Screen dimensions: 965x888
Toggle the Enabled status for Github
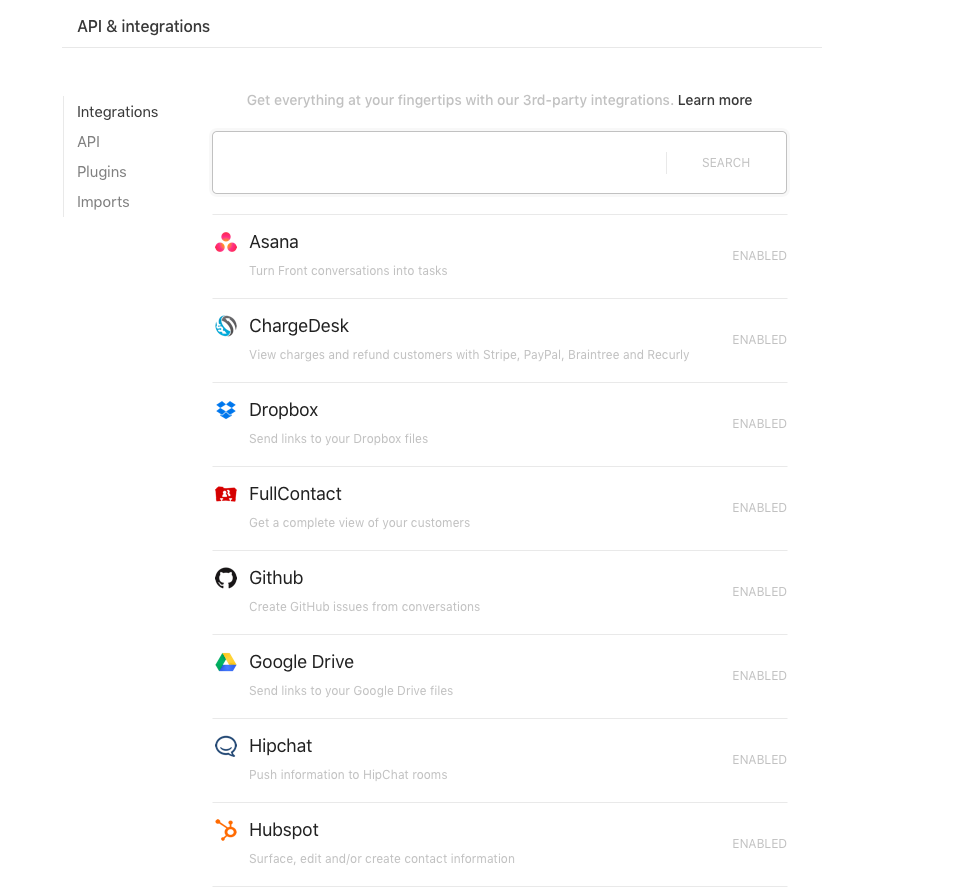pyautogui.click(x=759, y=592)
